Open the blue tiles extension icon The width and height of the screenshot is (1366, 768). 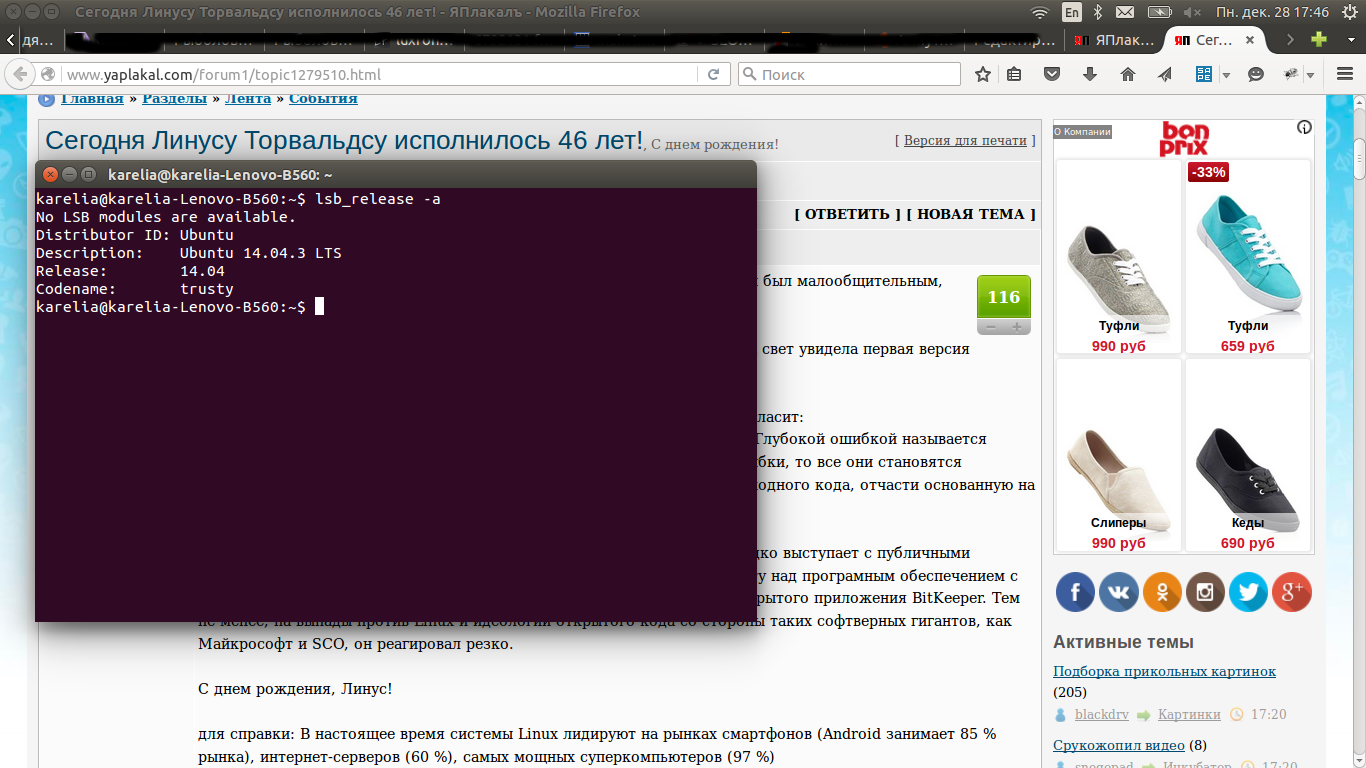1204,75
